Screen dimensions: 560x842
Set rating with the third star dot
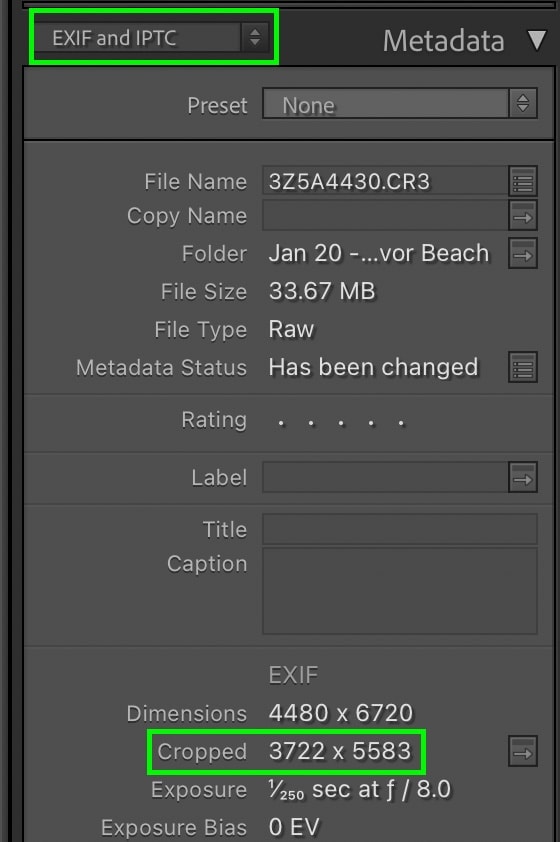341,423
